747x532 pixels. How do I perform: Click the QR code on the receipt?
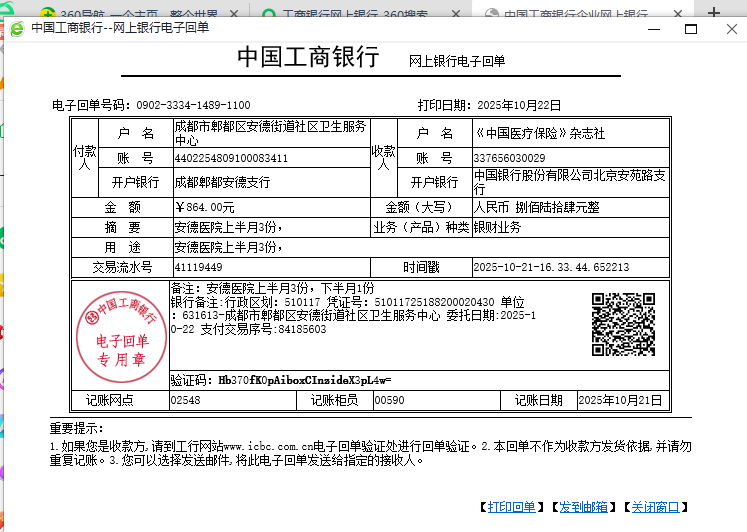622,323
